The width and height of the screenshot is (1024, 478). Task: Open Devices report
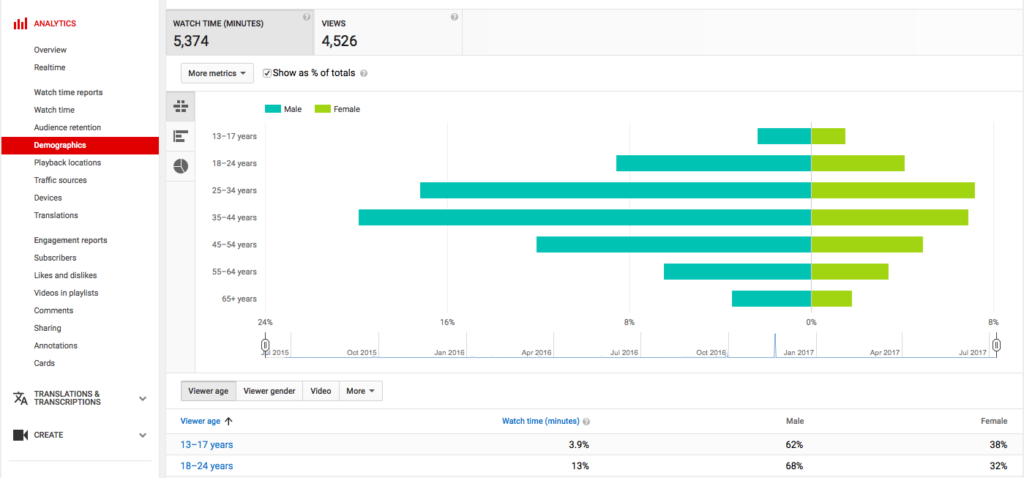click(48, 198)
